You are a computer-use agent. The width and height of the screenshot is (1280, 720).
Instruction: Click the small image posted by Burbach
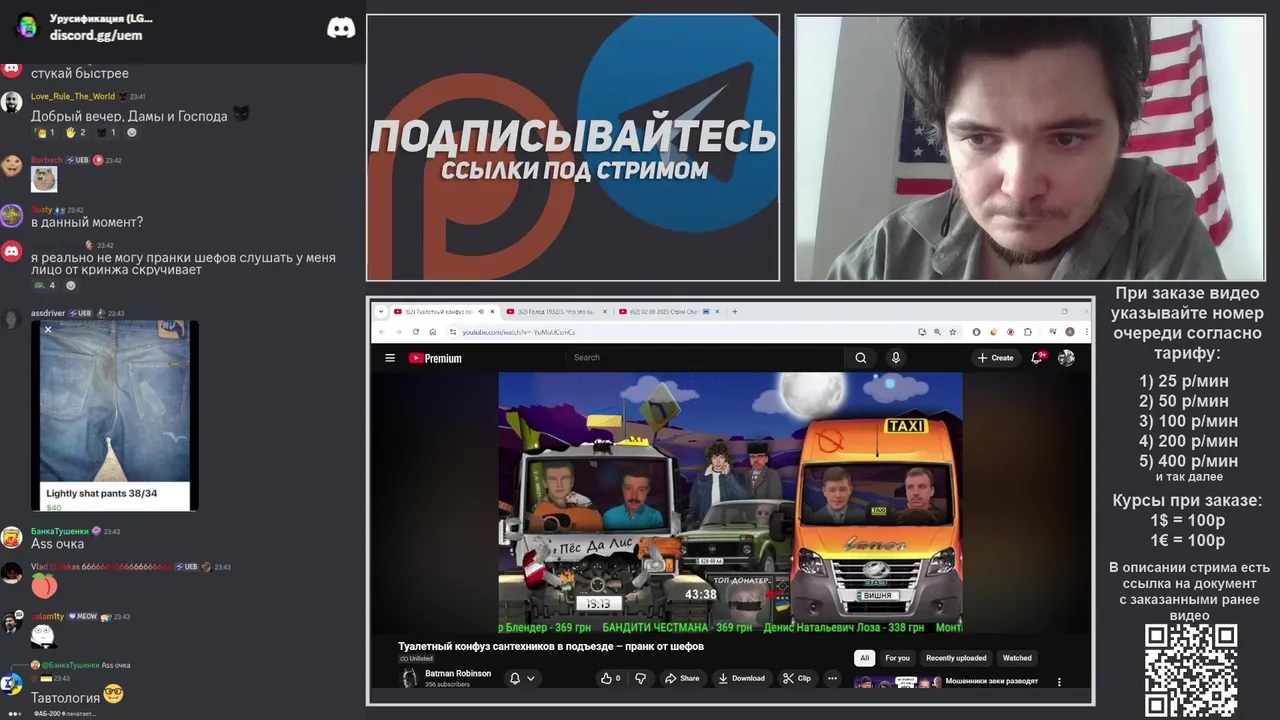click(44, 180)
